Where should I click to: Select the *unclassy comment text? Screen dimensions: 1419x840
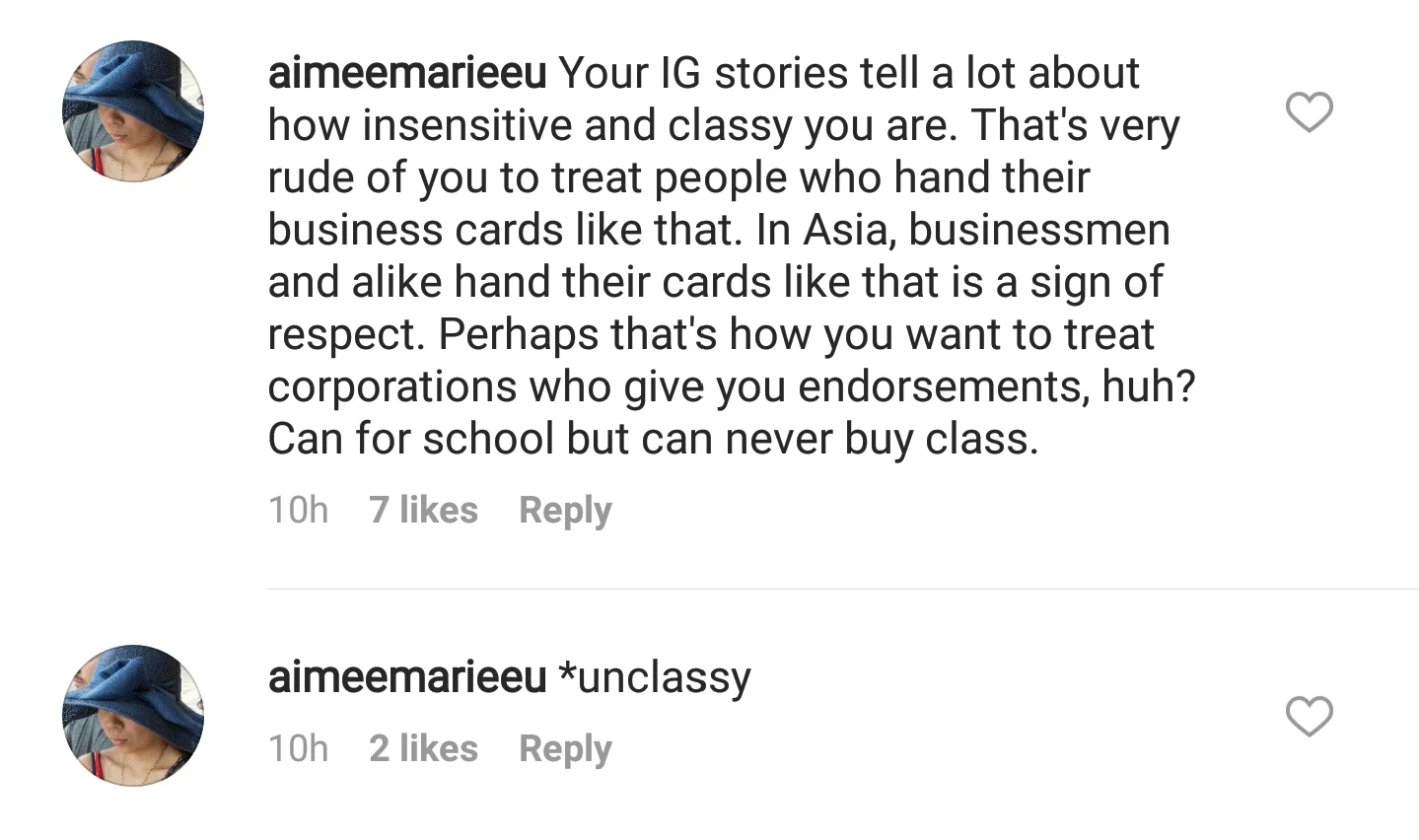pyautogui.click(x=655, y=678)
